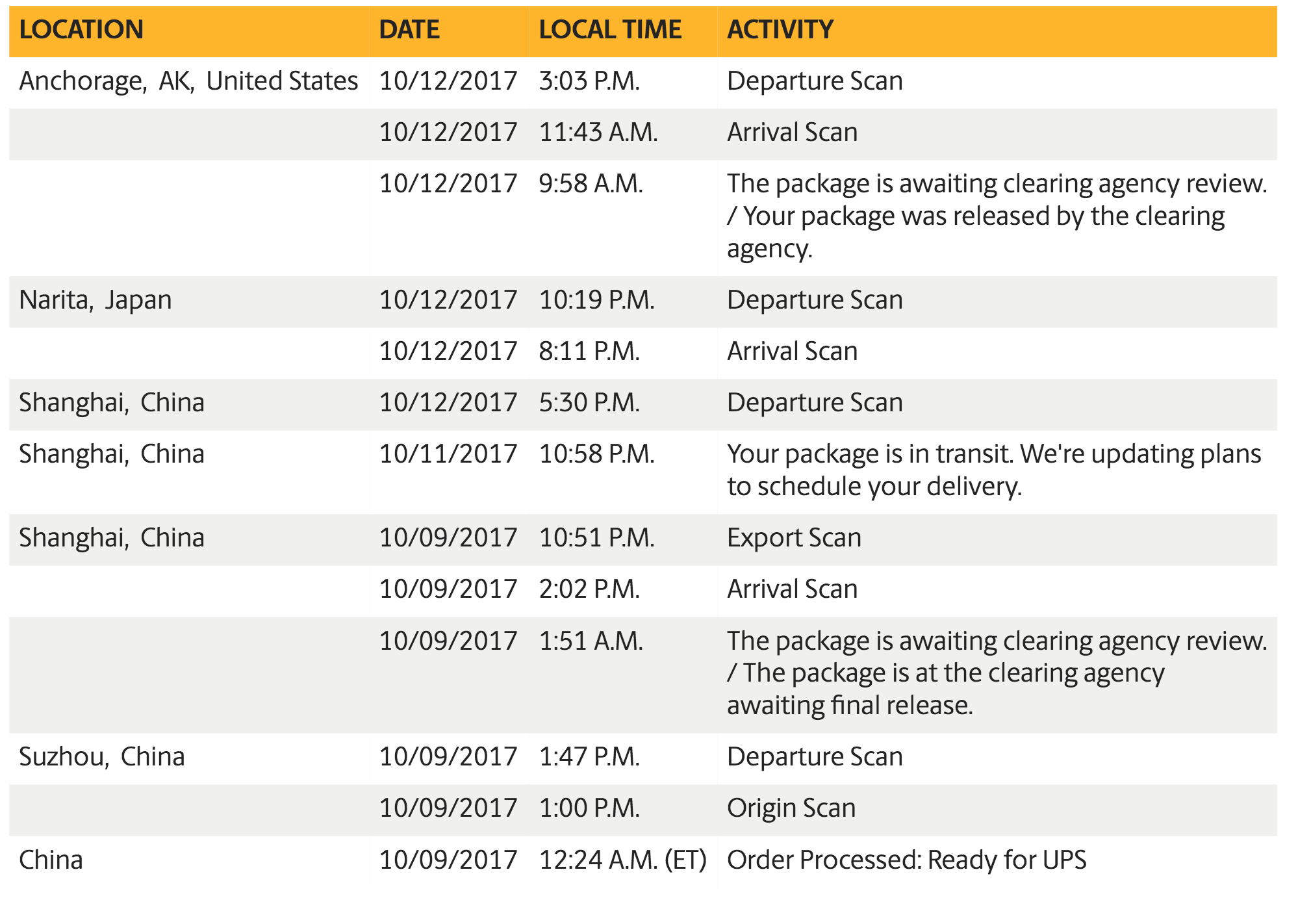
Task: Select the Anchorage, AK, United States location
Action: (x=188, y=81)
